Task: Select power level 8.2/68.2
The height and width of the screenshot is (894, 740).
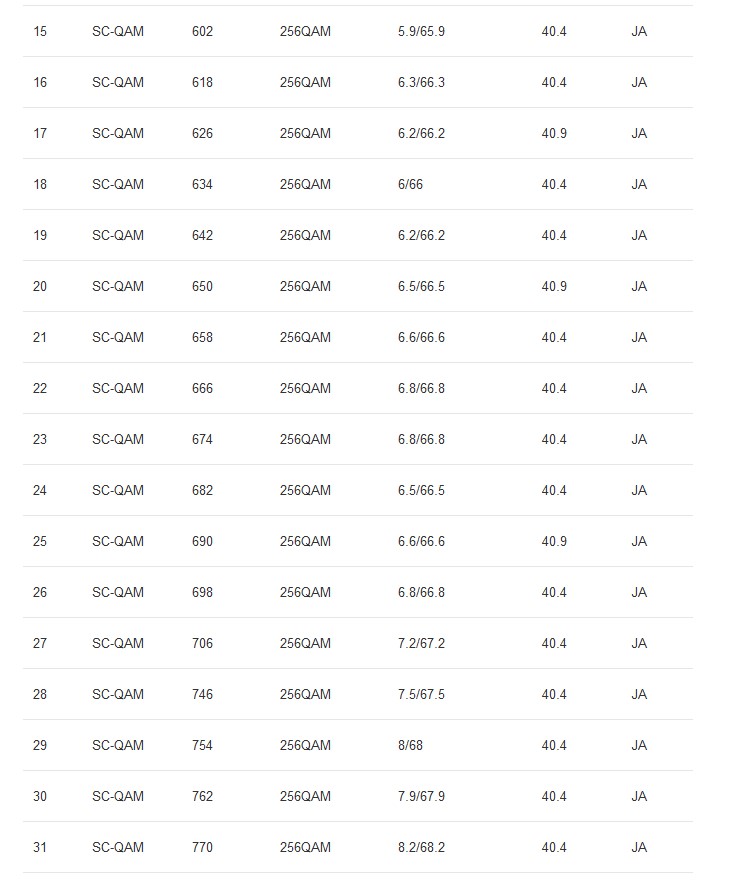Action: tap(421, 847)
